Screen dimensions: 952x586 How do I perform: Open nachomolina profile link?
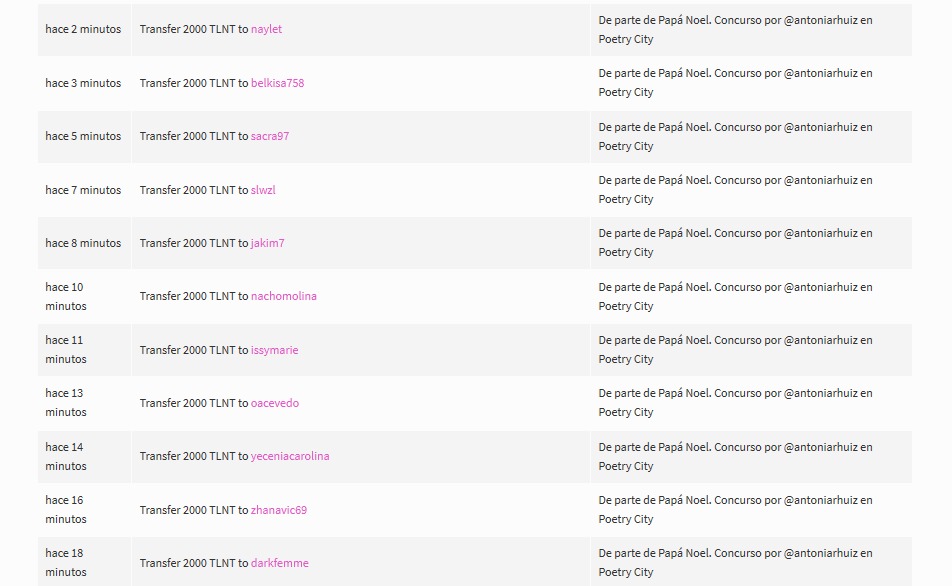tap(284, 296)
